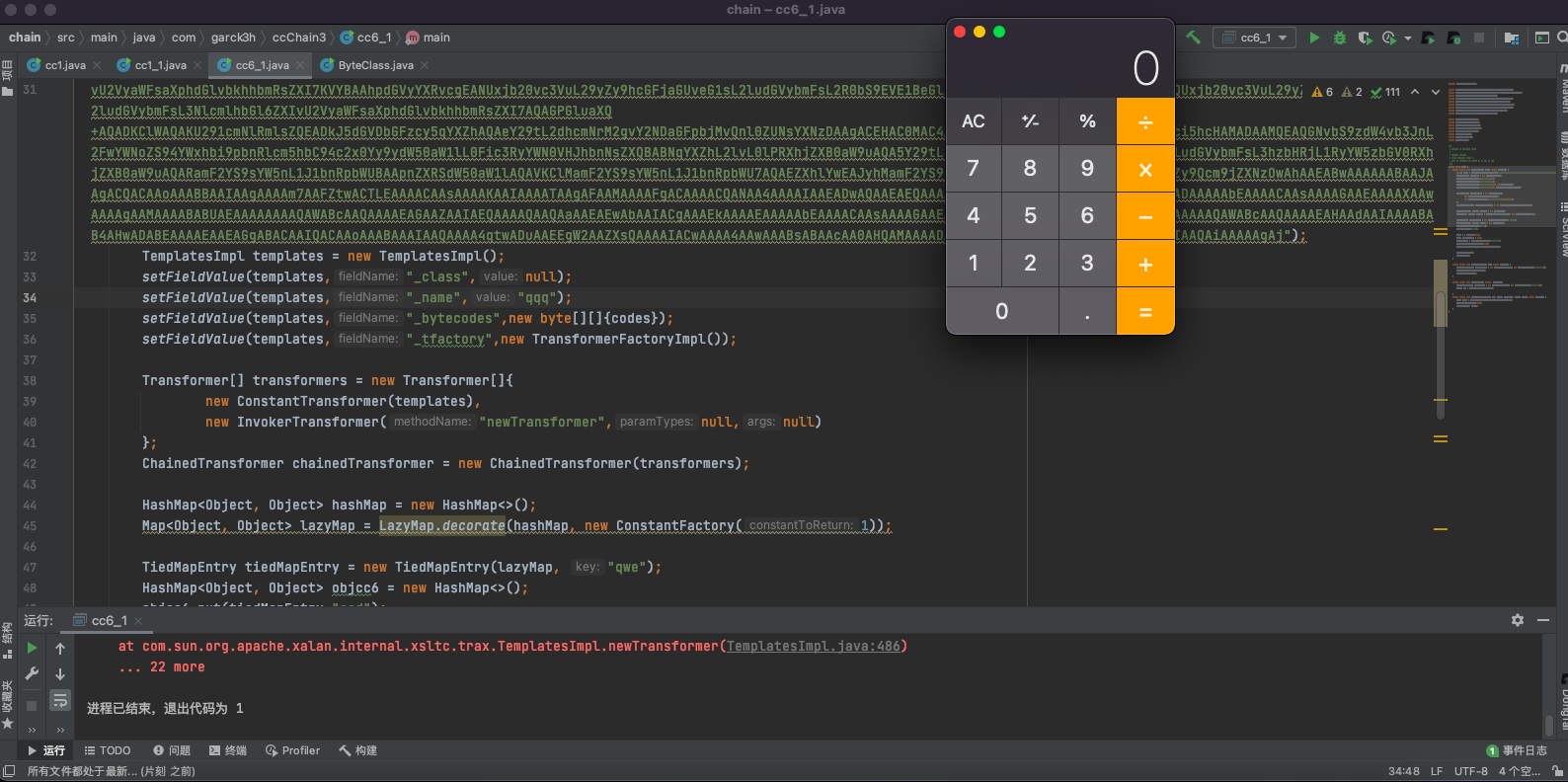Close the ByteClass.java tab
This screenshot has height=782, width=1568.
click(x=425, y=65)
